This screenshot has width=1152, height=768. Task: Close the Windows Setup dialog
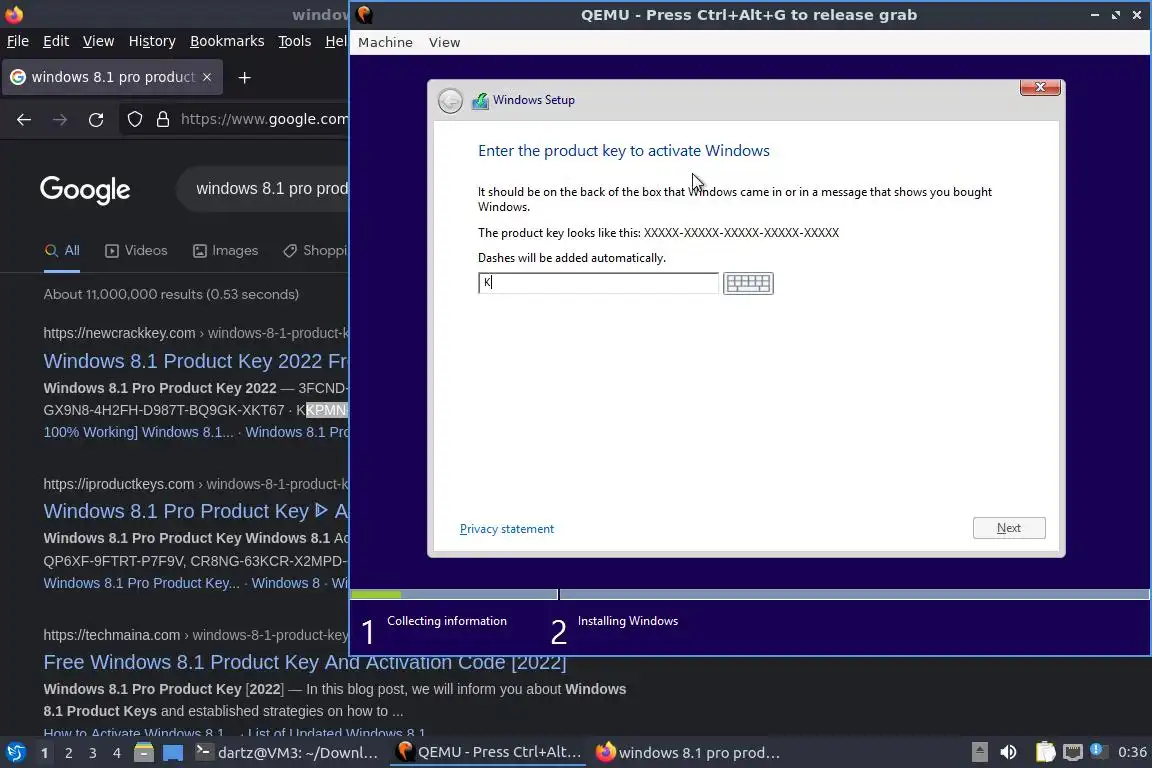(1040, 87)
